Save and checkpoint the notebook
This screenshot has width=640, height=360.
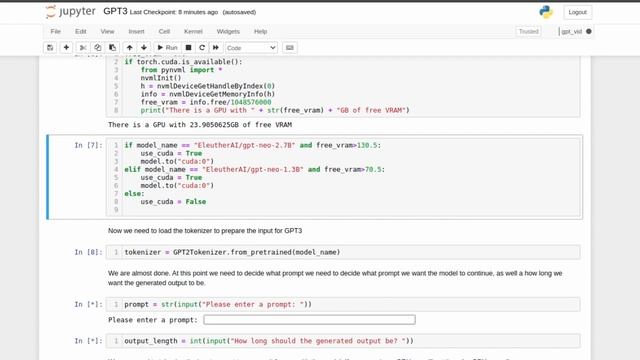50,48
